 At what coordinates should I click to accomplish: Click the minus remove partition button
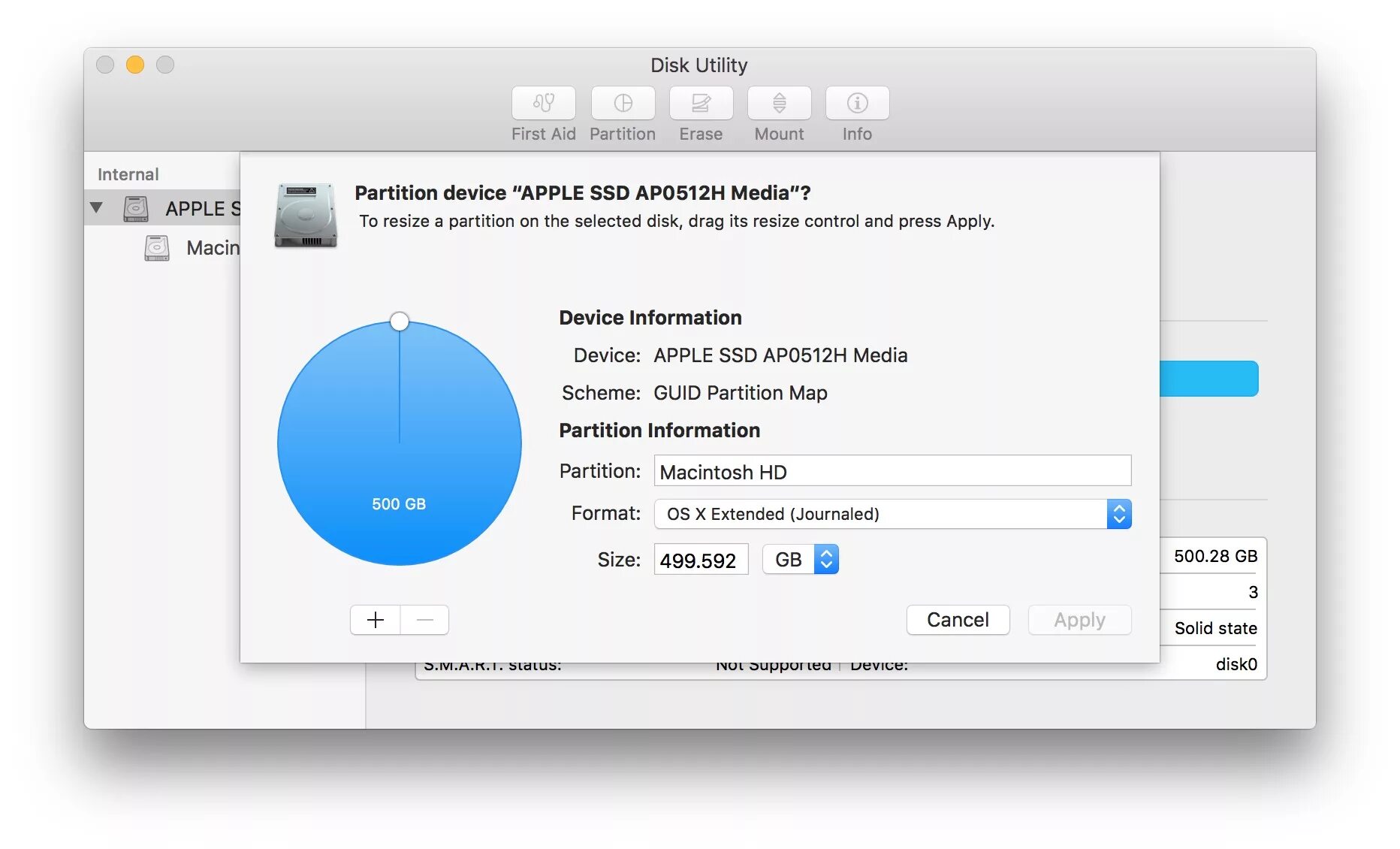(x=424, y=620)
